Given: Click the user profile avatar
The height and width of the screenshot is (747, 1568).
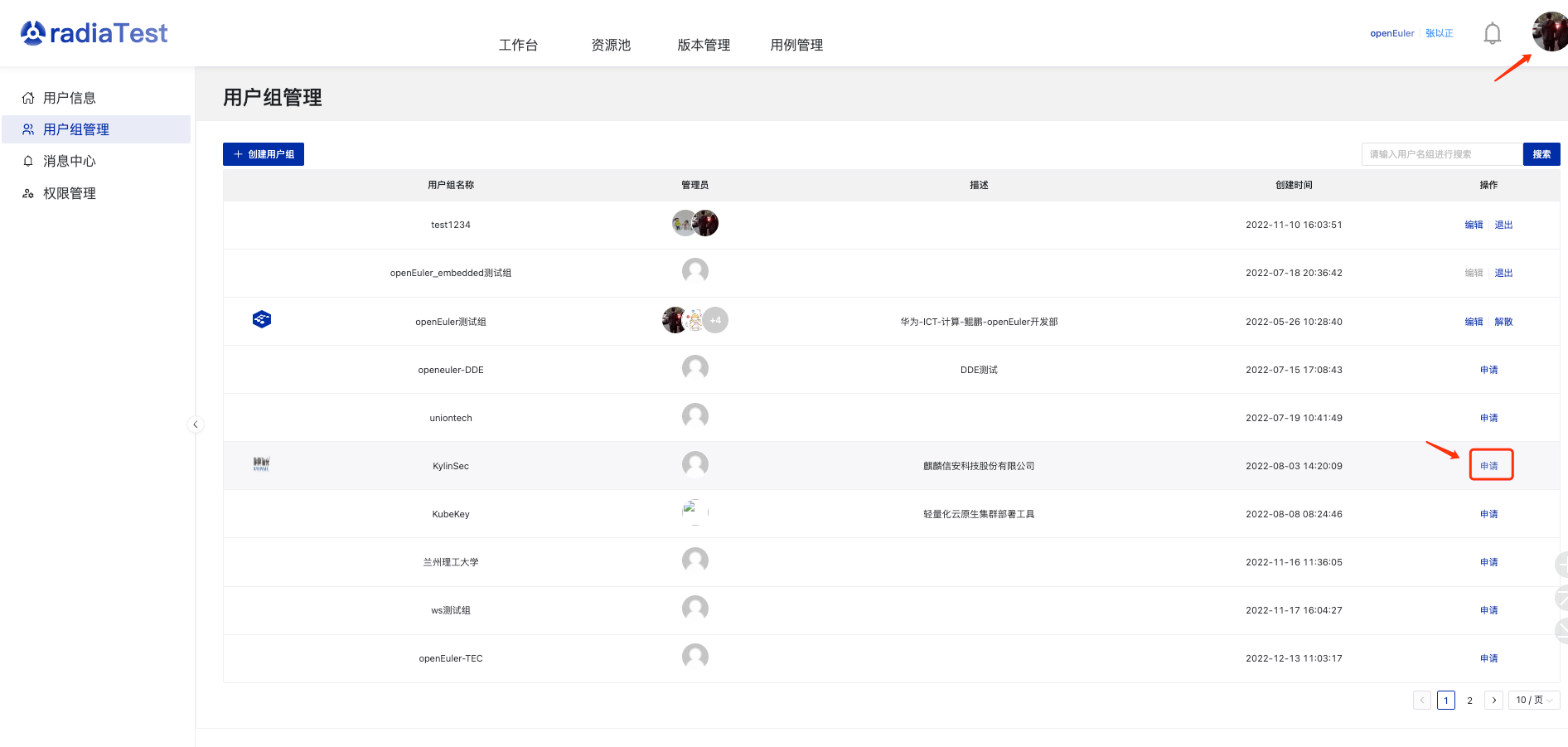Looking at the screenshot, I should coord(1548,32).
